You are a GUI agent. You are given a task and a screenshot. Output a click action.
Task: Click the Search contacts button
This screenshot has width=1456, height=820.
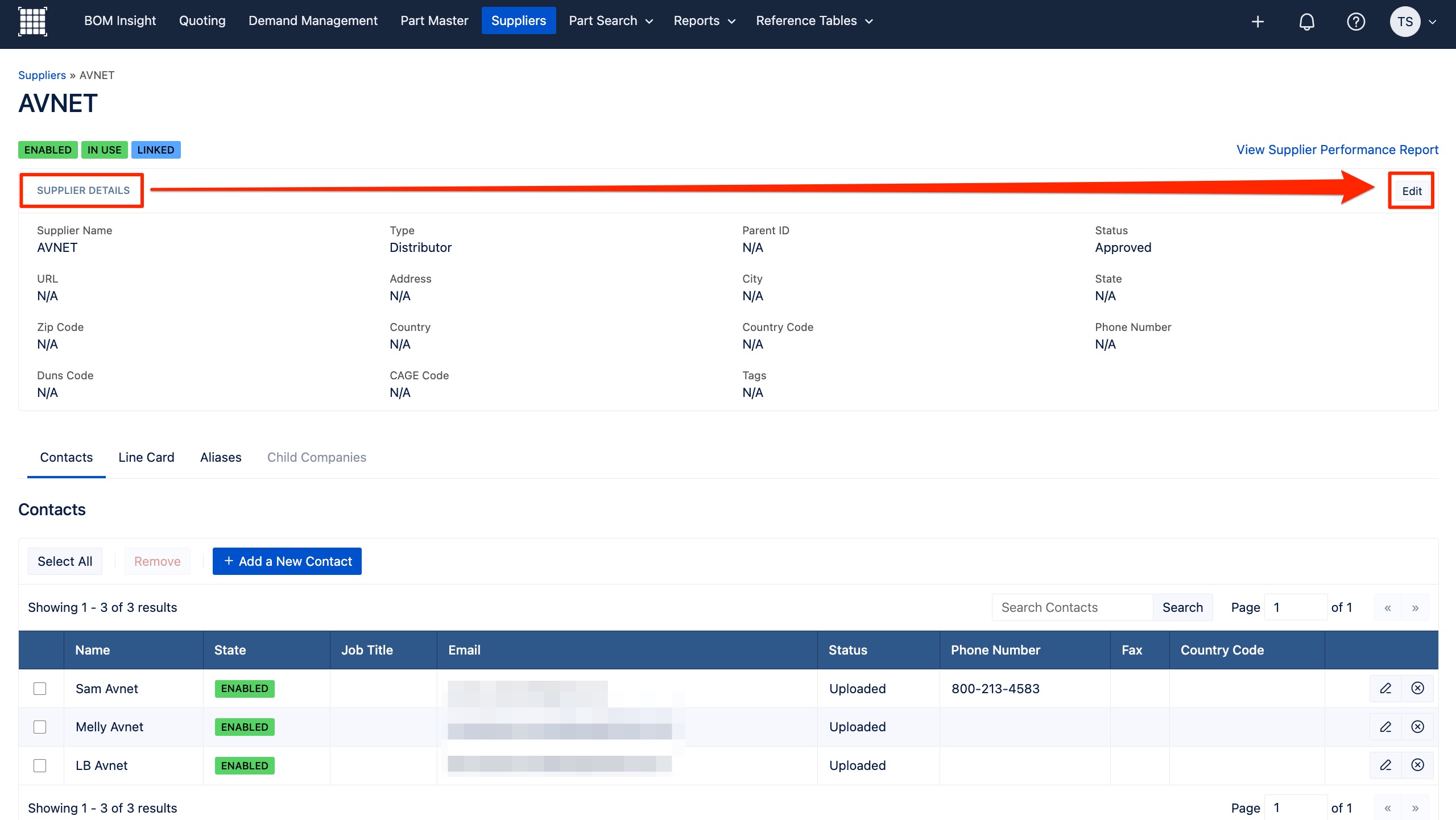point(1182,607)
